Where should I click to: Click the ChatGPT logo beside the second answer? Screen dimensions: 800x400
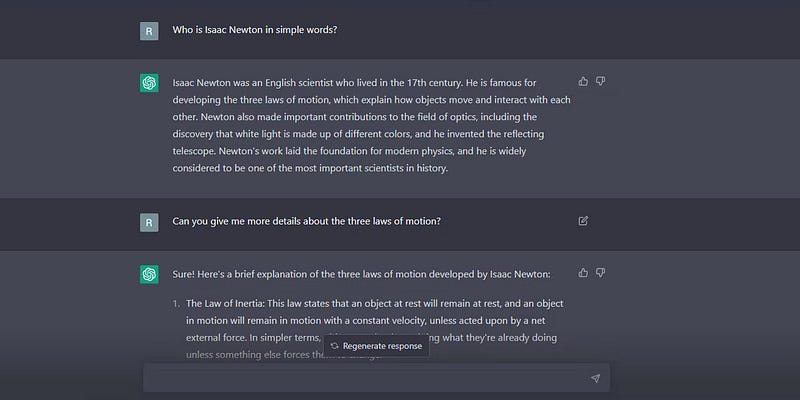click(149, 273)
